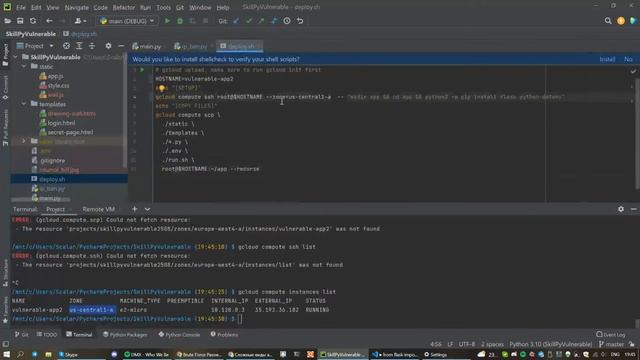
Task: Open main (DEBUG) run configuration dropdown
Action: 127,21
